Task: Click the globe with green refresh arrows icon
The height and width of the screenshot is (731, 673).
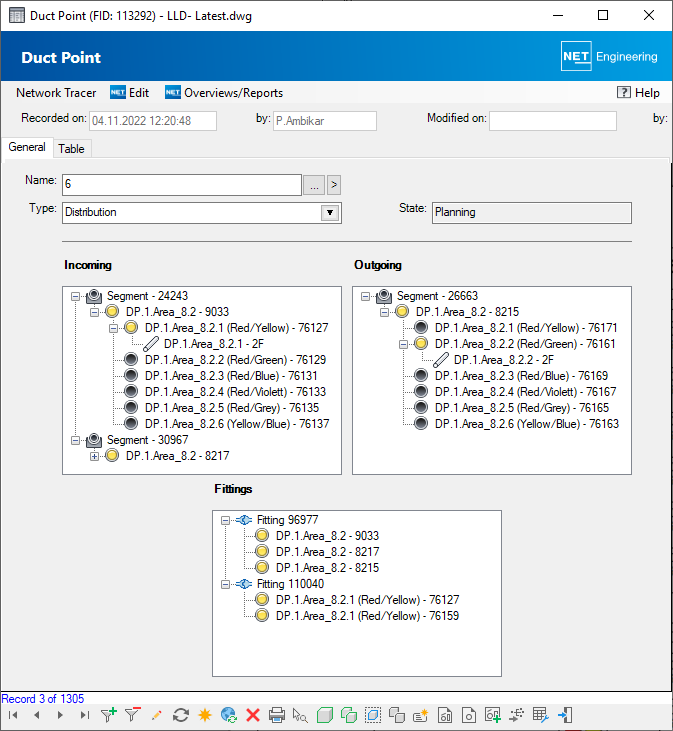Action: tap(229, 715)
